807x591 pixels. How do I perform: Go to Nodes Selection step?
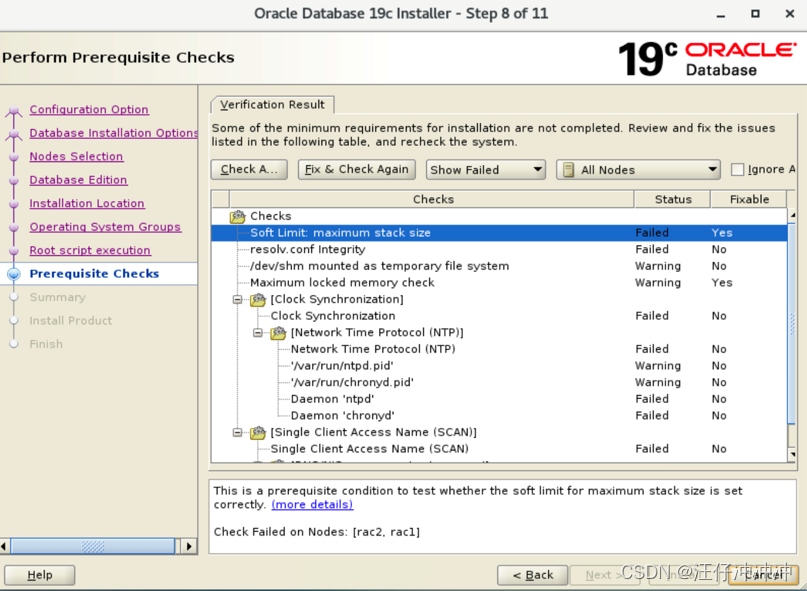[x=76, y=157]
